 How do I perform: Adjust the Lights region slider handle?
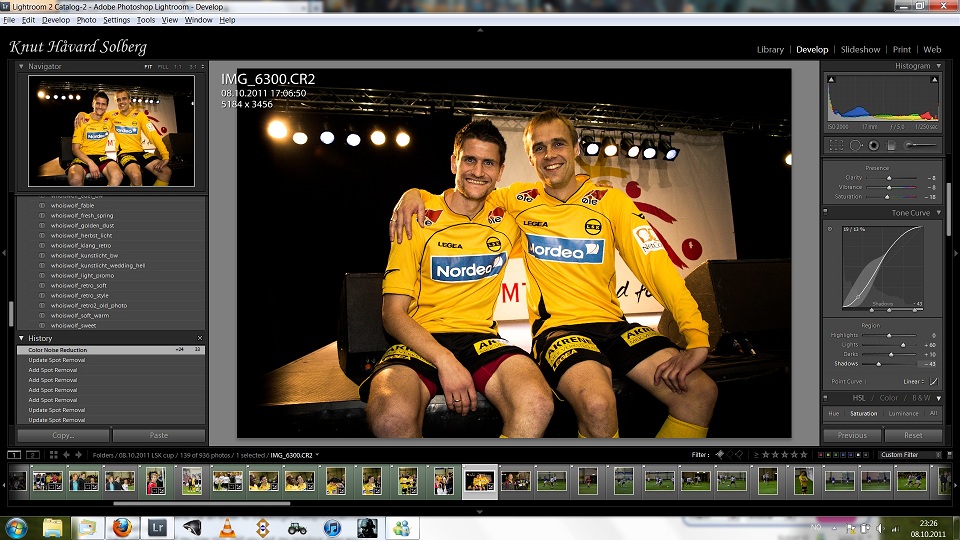click(903, 345)
